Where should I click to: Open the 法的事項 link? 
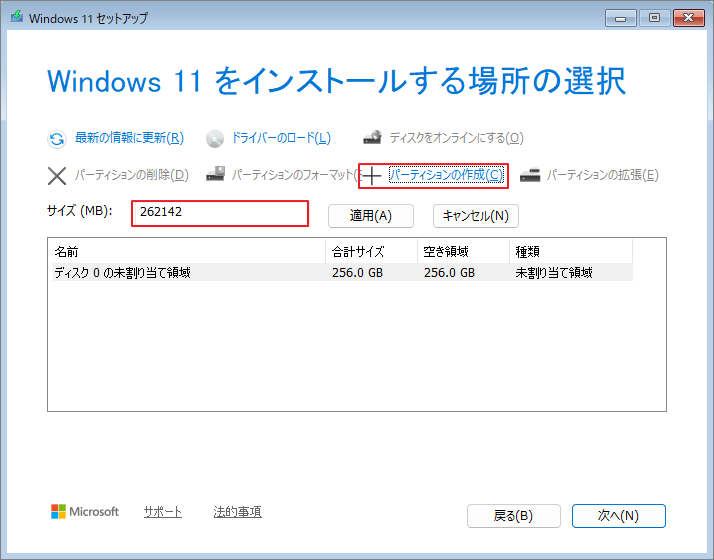click(x=237, y=512)
